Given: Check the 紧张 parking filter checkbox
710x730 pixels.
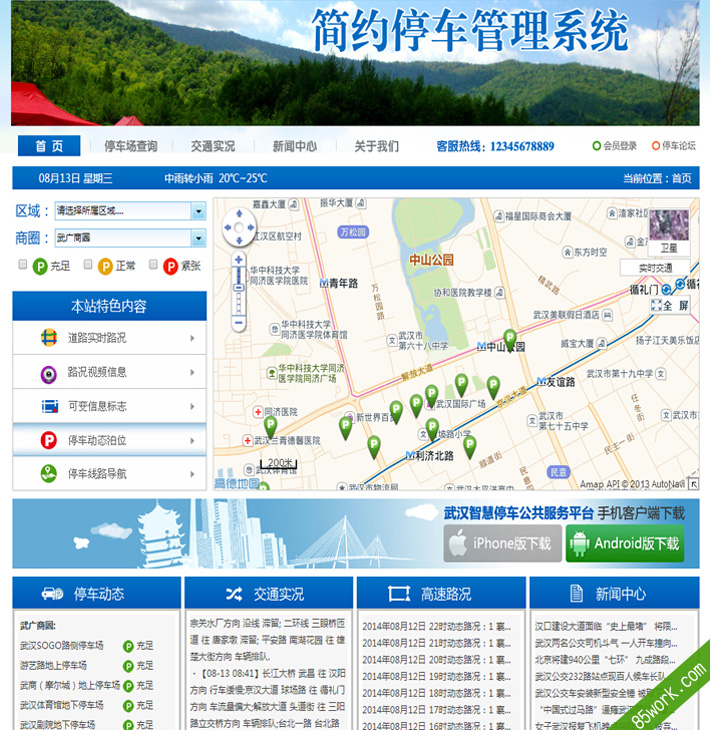Looking at the screenshot, I should (153, 264).
